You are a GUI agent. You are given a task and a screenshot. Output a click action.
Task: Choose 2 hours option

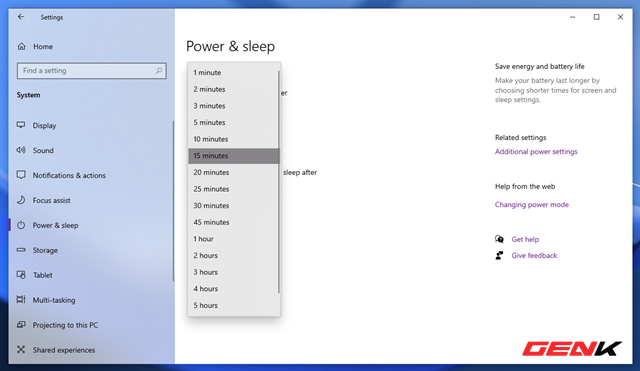pyautogui.click(x=233, y=255)
